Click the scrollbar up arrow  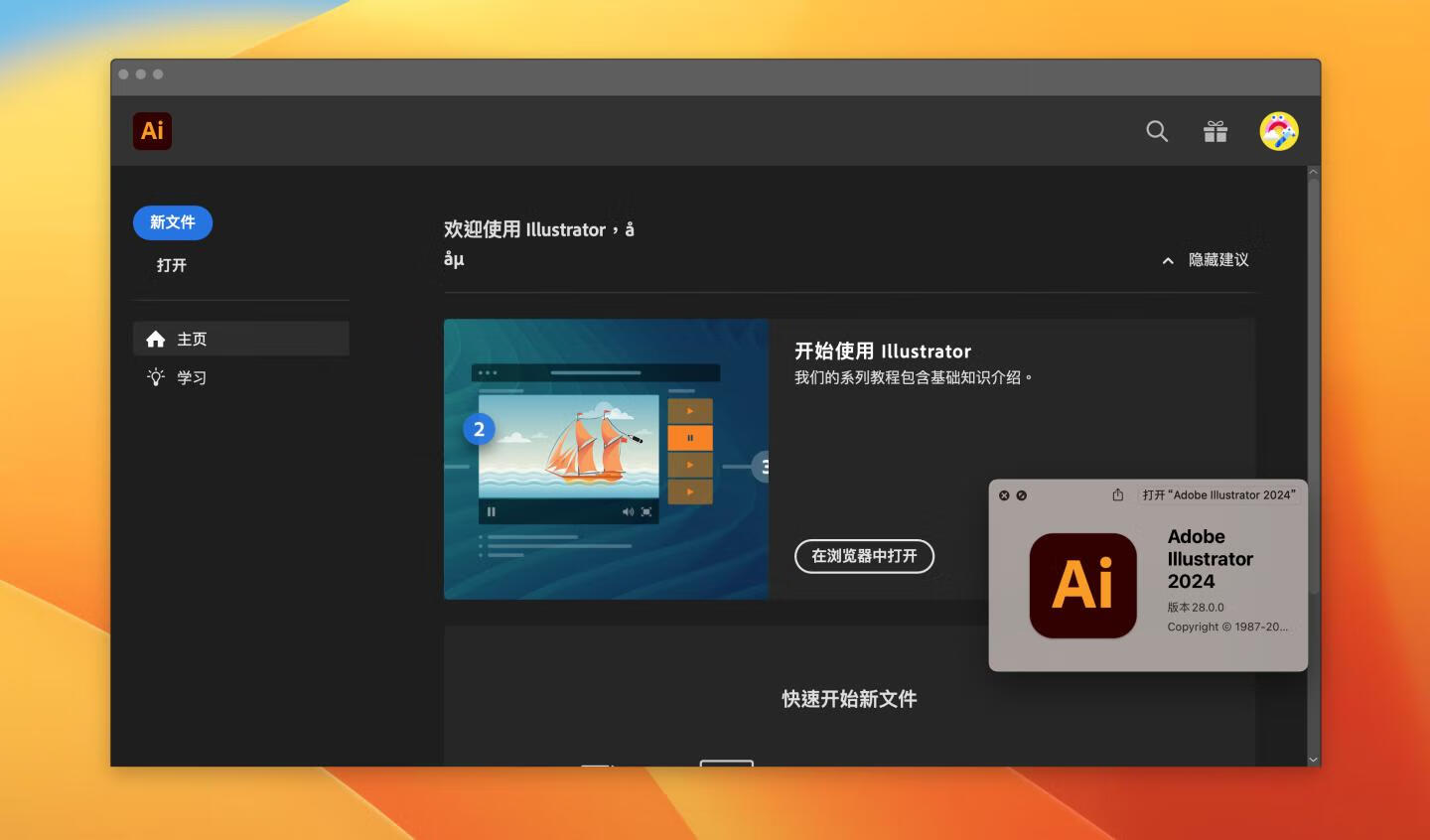point(1313,172)
